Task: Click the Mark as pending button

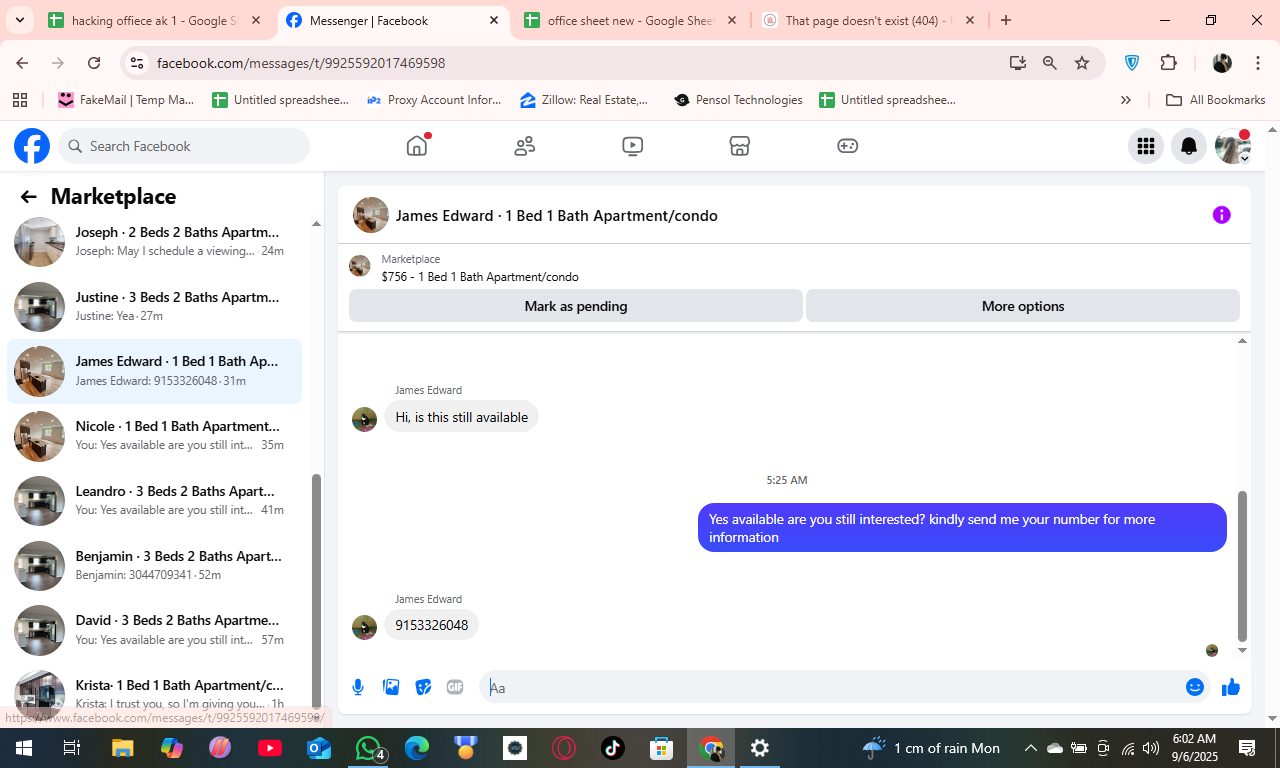Action: [x=576, y=306]
